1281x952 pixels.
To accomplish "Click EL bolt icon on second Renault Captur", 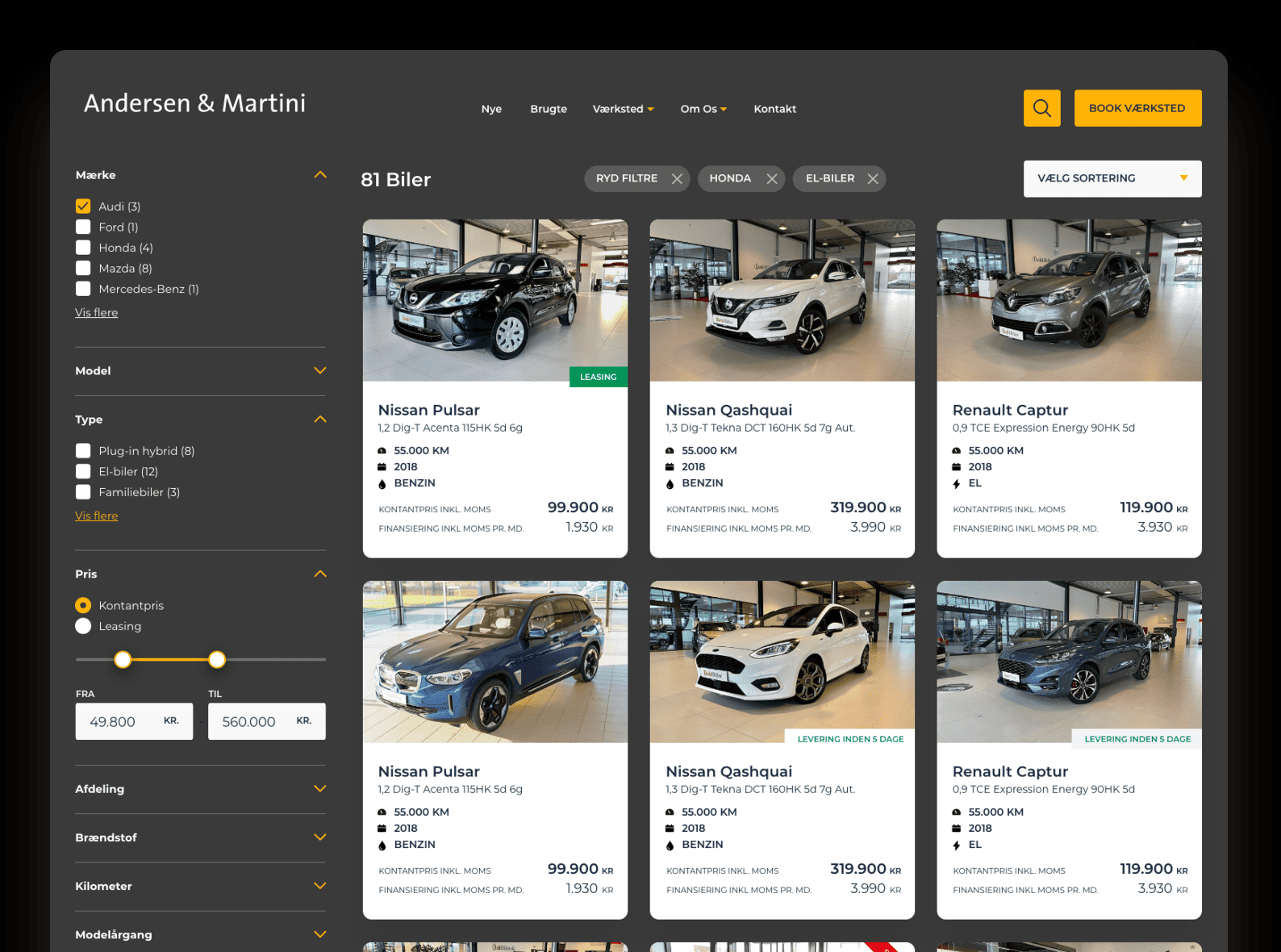I will pos(957,846).
